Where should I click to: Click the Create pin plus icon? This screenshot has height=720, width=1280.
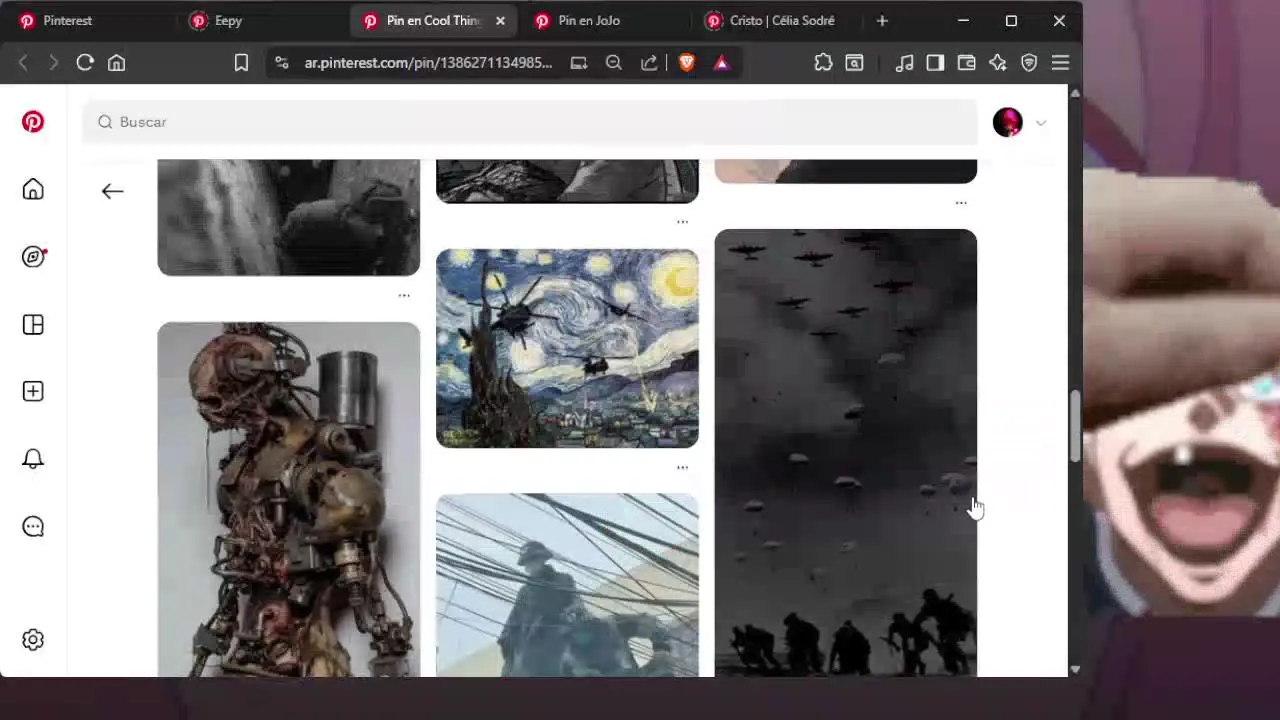tap(33, 391)
